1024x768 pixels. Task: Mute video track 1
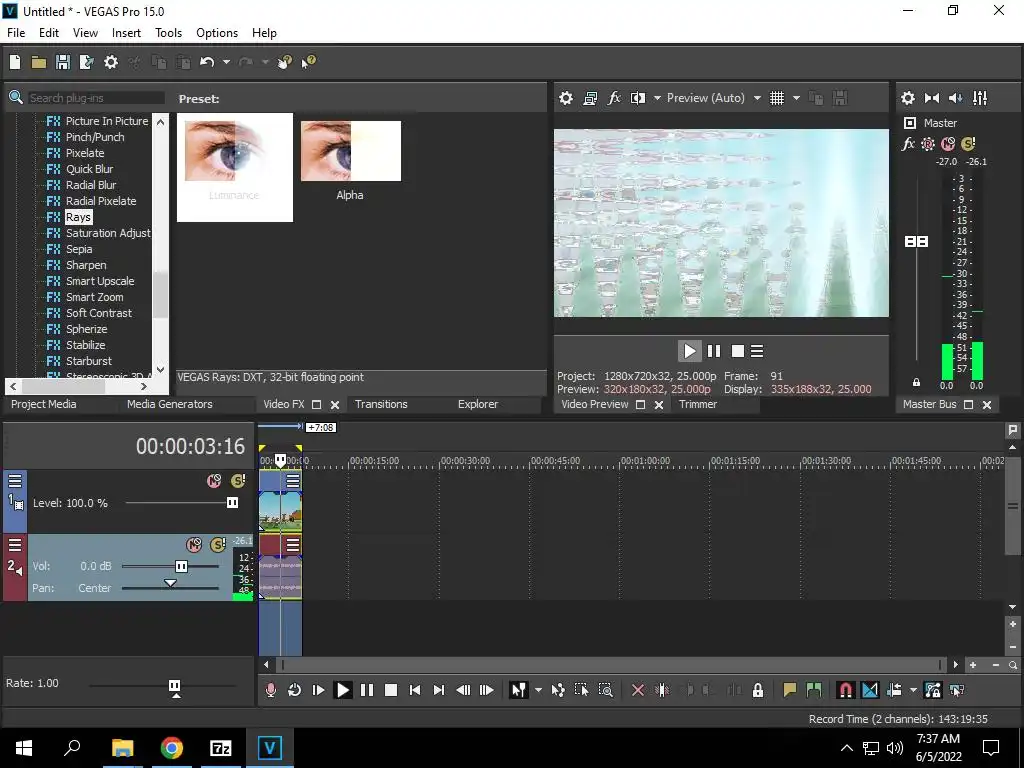(214, 481)
